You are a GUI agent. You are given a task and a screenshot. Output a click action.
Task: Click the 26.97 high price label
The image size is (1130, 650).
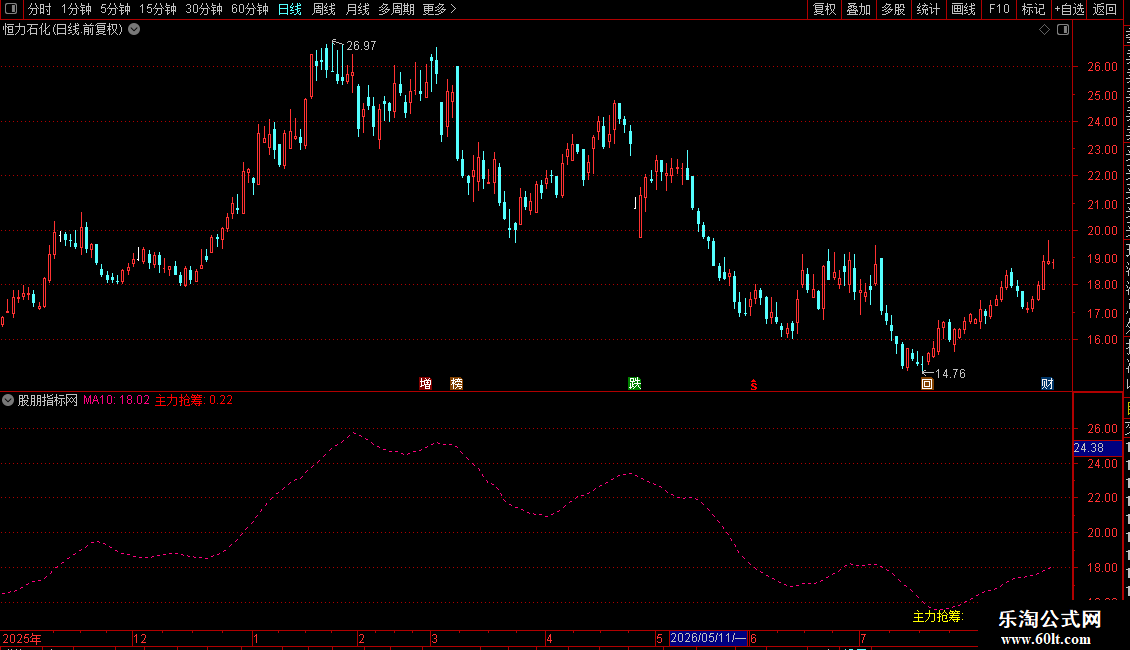pyautogui.click(x=361, y=45)
